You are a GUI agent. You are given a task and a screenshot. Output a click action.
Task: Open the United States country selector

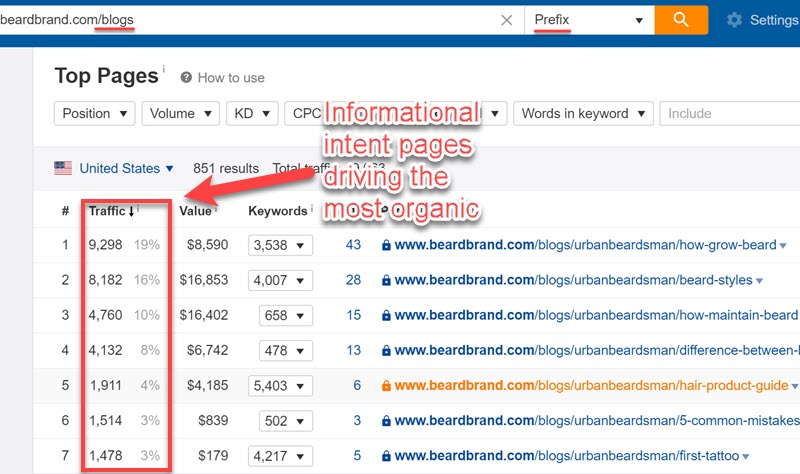(x=127, y=168)
